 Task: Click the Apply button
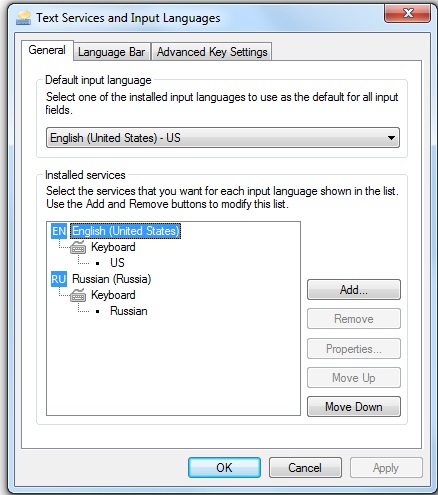pyautogui.click(x=386, y=468)
